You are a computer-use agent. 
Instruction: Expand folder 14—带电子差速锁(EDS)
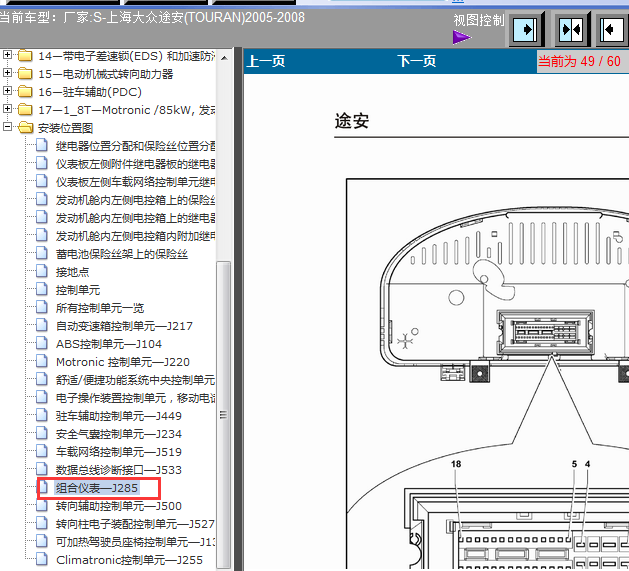coord(7,55)
